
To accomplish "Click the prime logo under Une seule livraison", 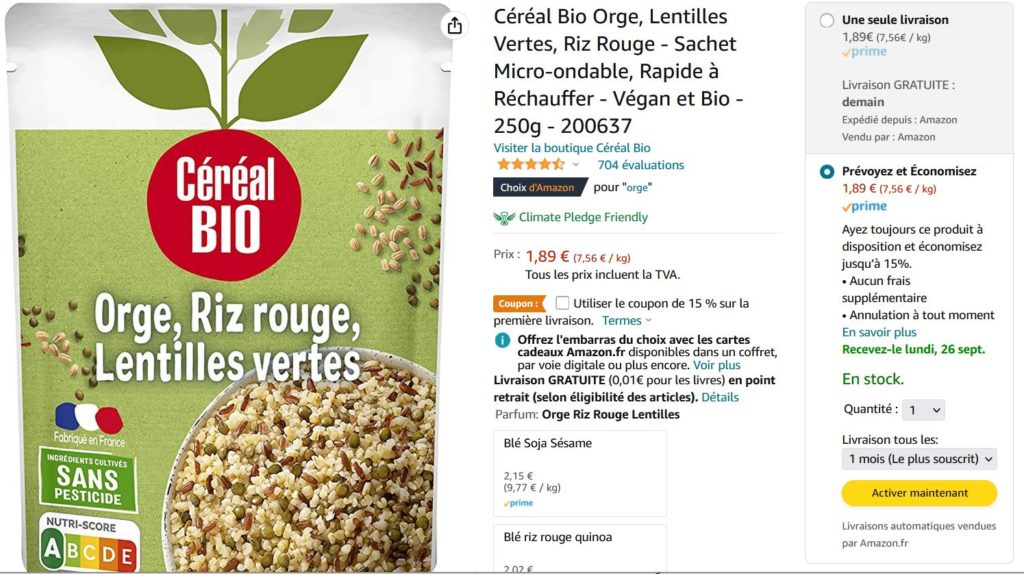I will (x=864, y=52).
